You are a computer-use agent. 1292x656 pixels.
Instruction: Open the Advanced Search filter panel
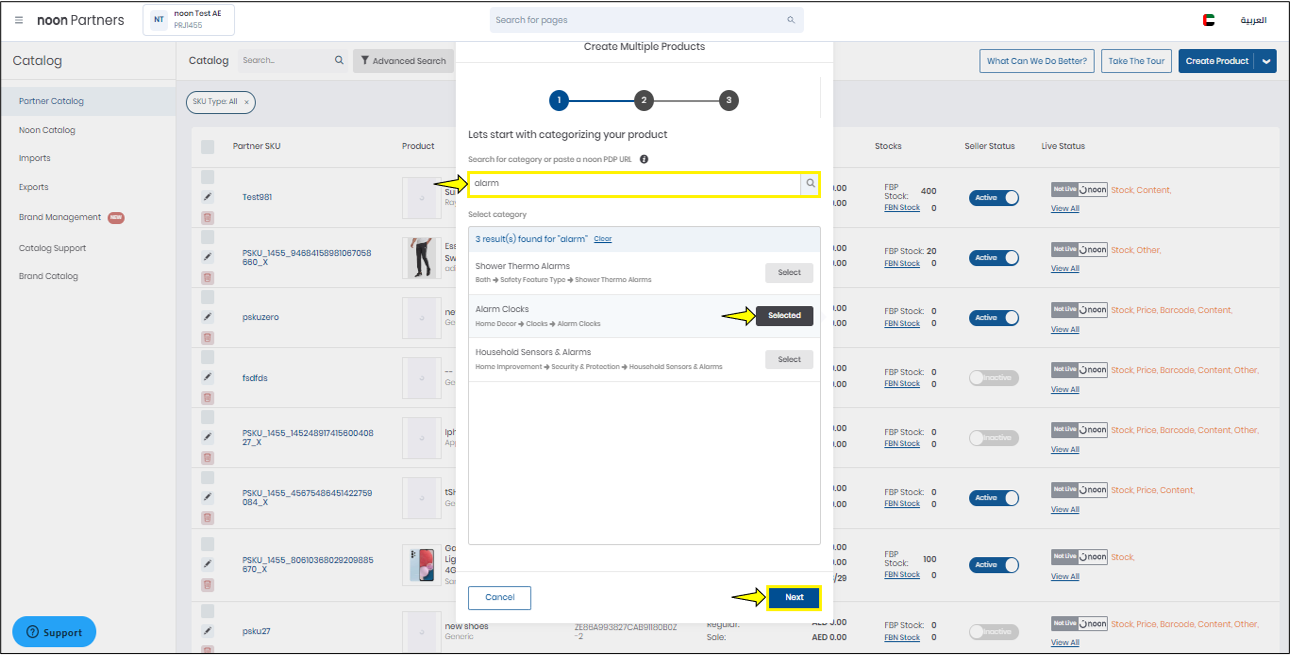[x=404, y=61]
